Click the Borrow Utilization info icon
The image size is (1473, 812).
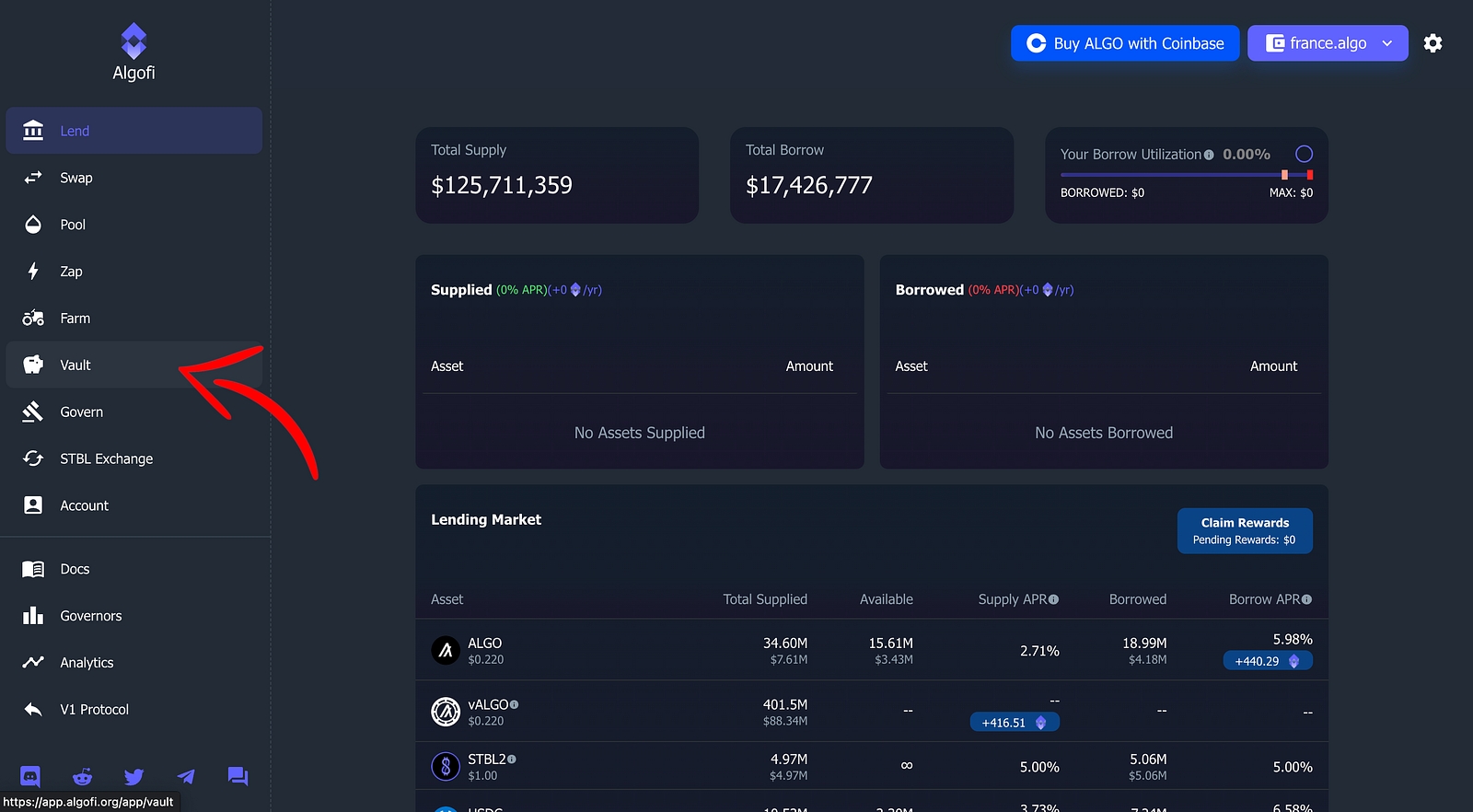pyautogui.click(x=1209, y=155)
